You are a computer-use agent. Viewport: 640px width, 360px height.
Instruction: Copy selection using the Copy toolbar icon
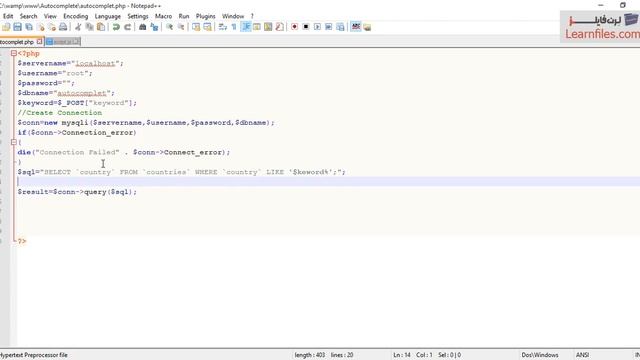pos(89,27)
